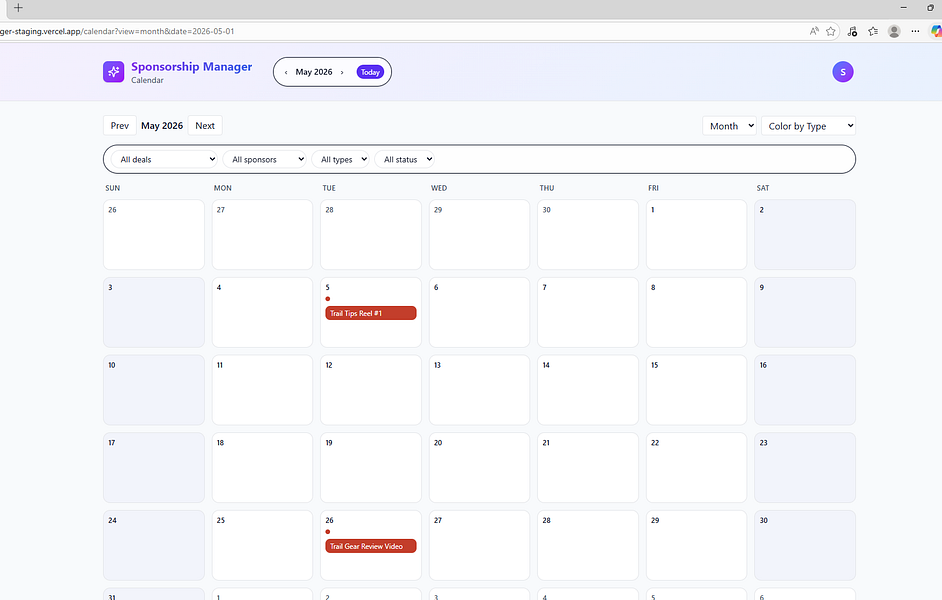Expand the All deals filter
This screenshot has width=942, height=600.
[x=165, y=159]
